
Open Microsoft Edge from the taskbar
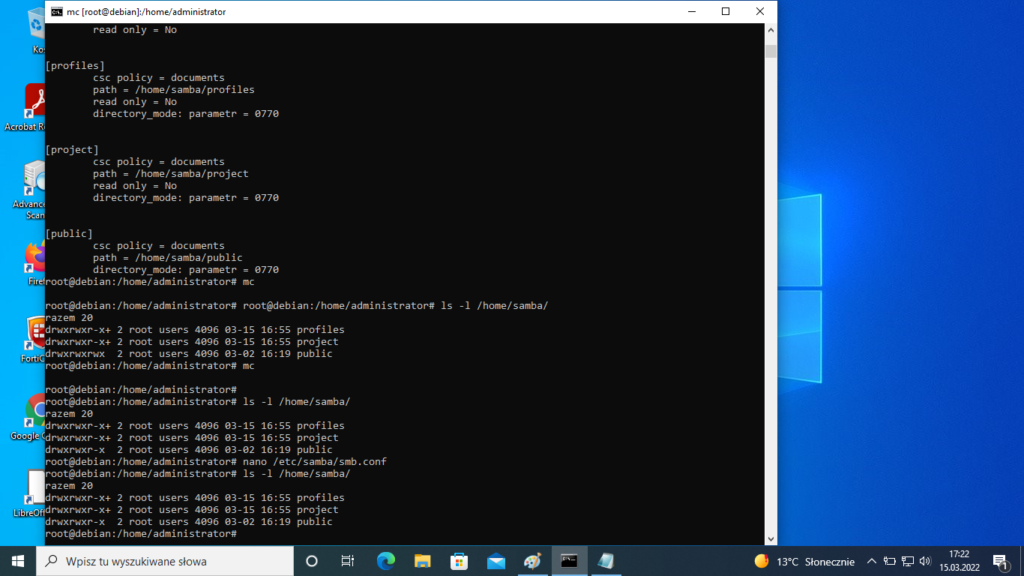tap(385, 561)
